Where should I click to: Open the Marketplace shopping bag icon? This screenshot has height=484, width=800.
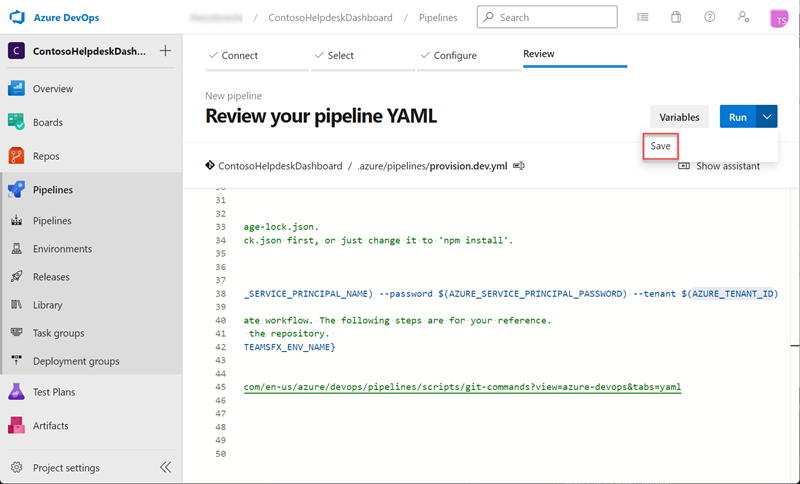[x=676, y=17]
